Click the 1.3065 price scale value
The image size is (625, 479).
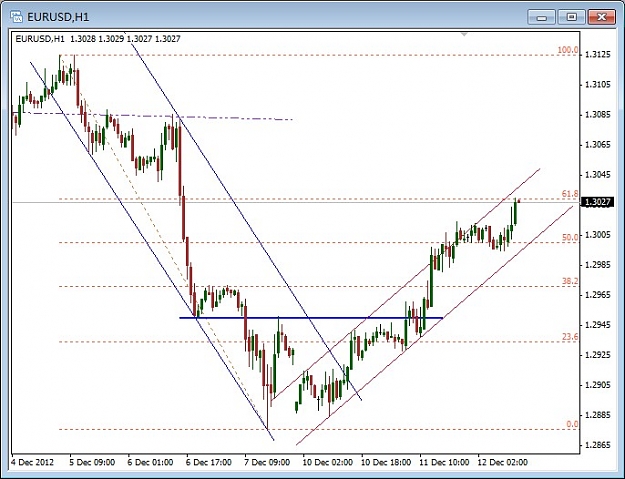point(597,145)
